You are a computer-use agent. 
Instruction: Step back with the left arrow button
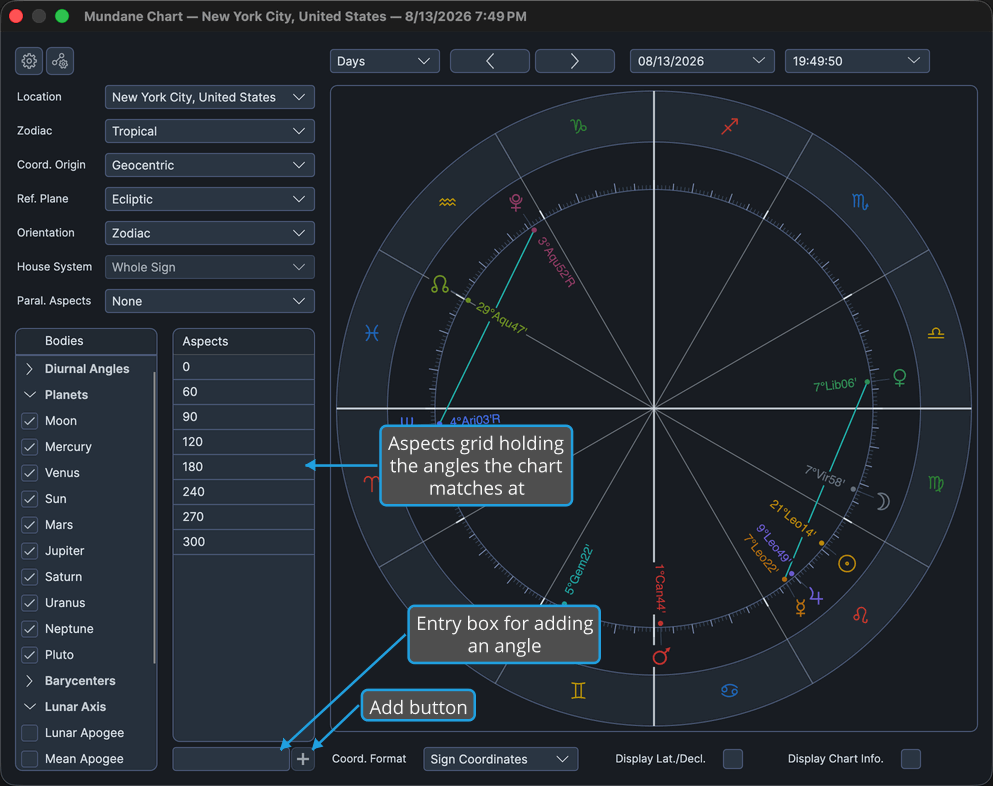490,61
